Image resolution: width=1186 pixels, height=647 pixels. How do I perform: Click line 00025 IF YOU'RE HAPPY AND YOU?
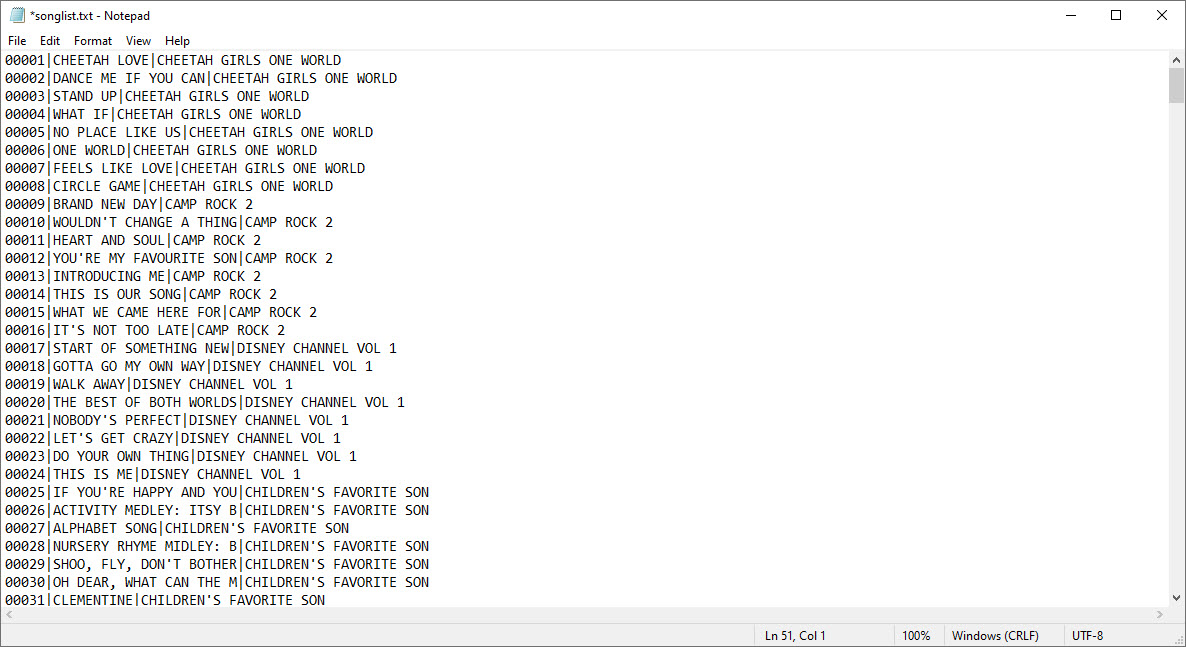217,493
